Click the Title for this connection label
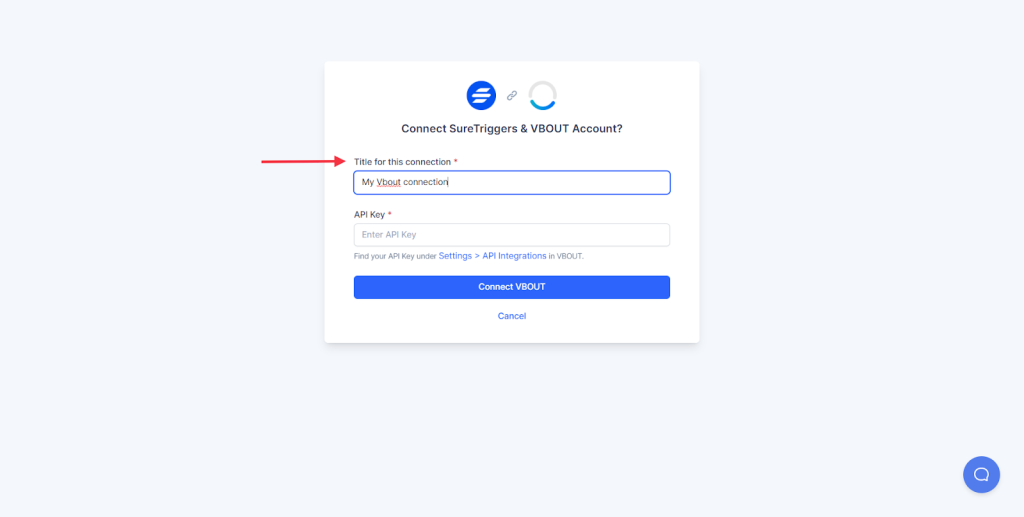The image size is (1024, 517). tap(402, 162)
